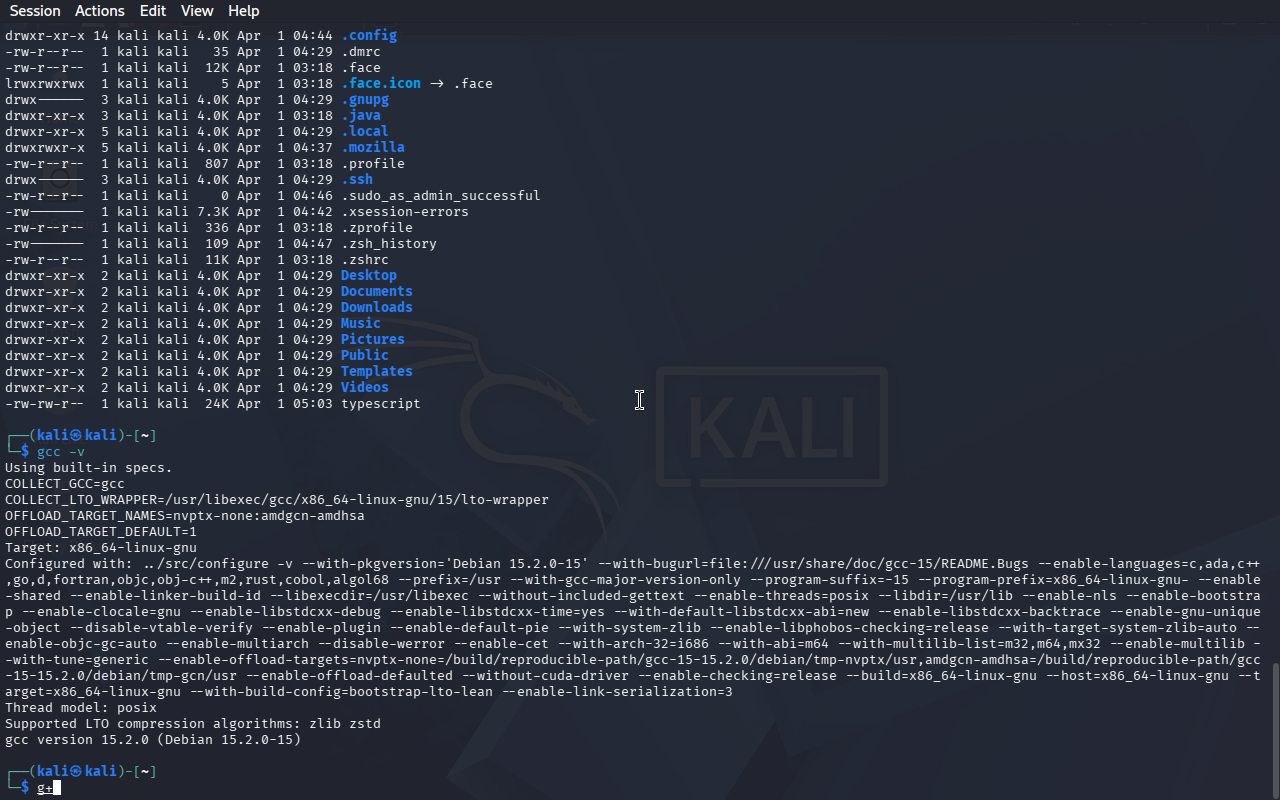Viewport: 1280px width, 800px height.
Task: Click the Desktop directory name
Action: pyautogui.click(x=369, y=275)
